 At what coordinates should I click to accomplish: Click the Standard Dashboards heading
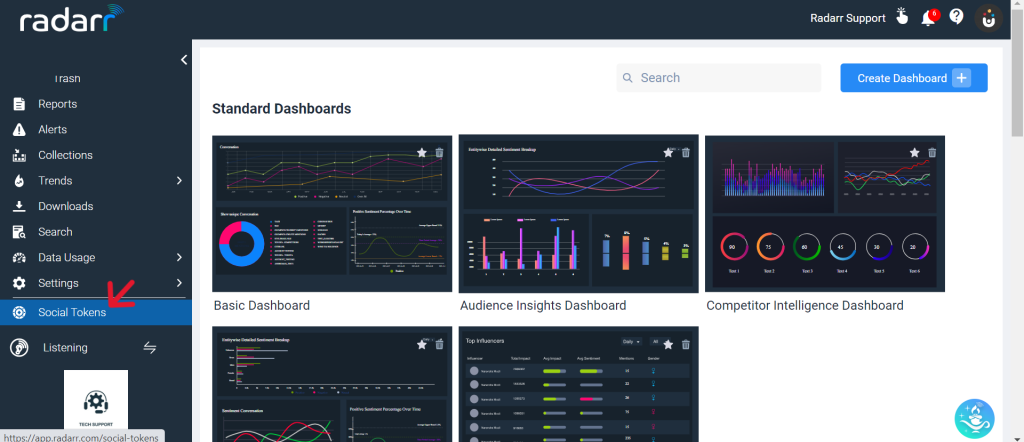[x=281, y=108]
